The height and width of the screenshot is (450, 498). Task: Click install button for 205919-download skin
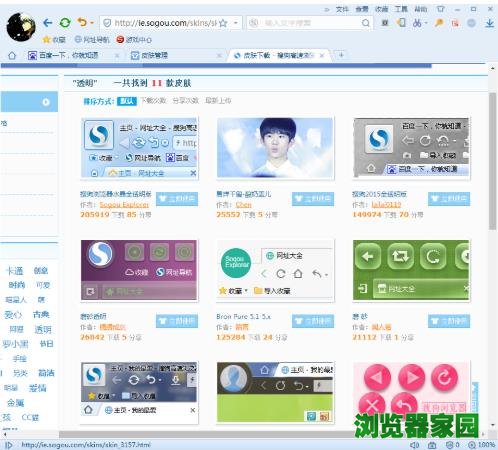coord(177,199)
